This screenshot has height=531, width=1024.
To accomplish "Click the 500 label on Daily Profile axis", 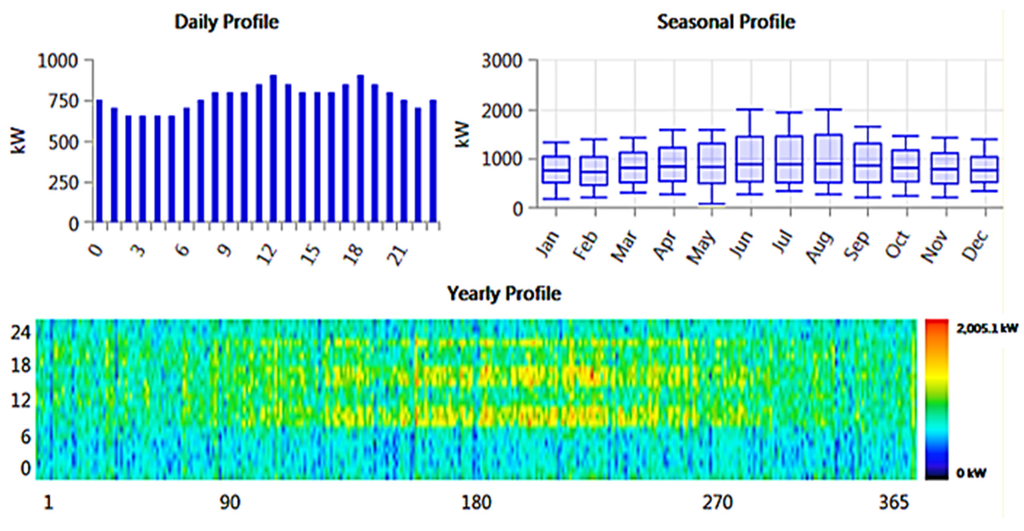I will point(63,142).
